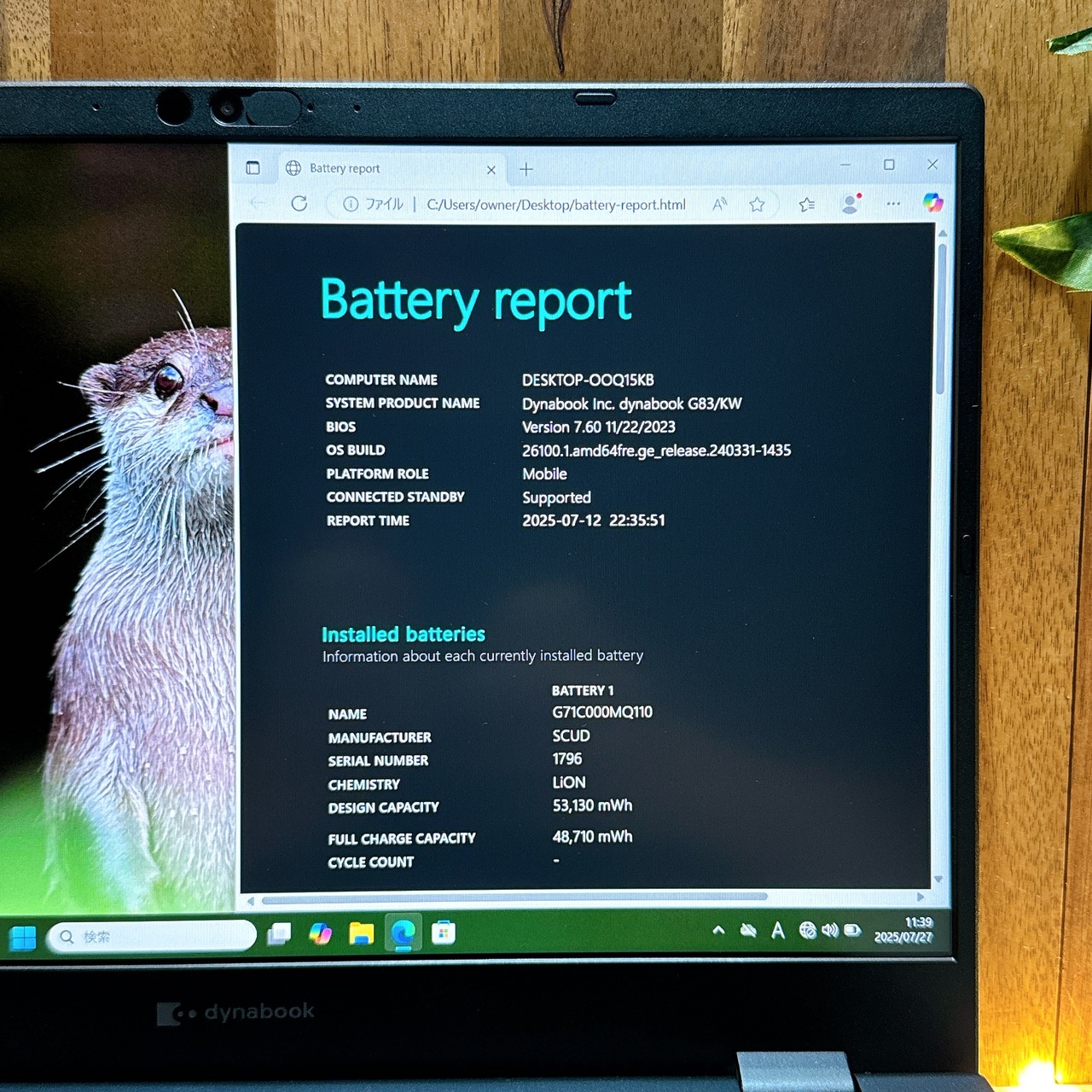
Task: Check network status from the system tray
Action: click(x=809, y=932)
